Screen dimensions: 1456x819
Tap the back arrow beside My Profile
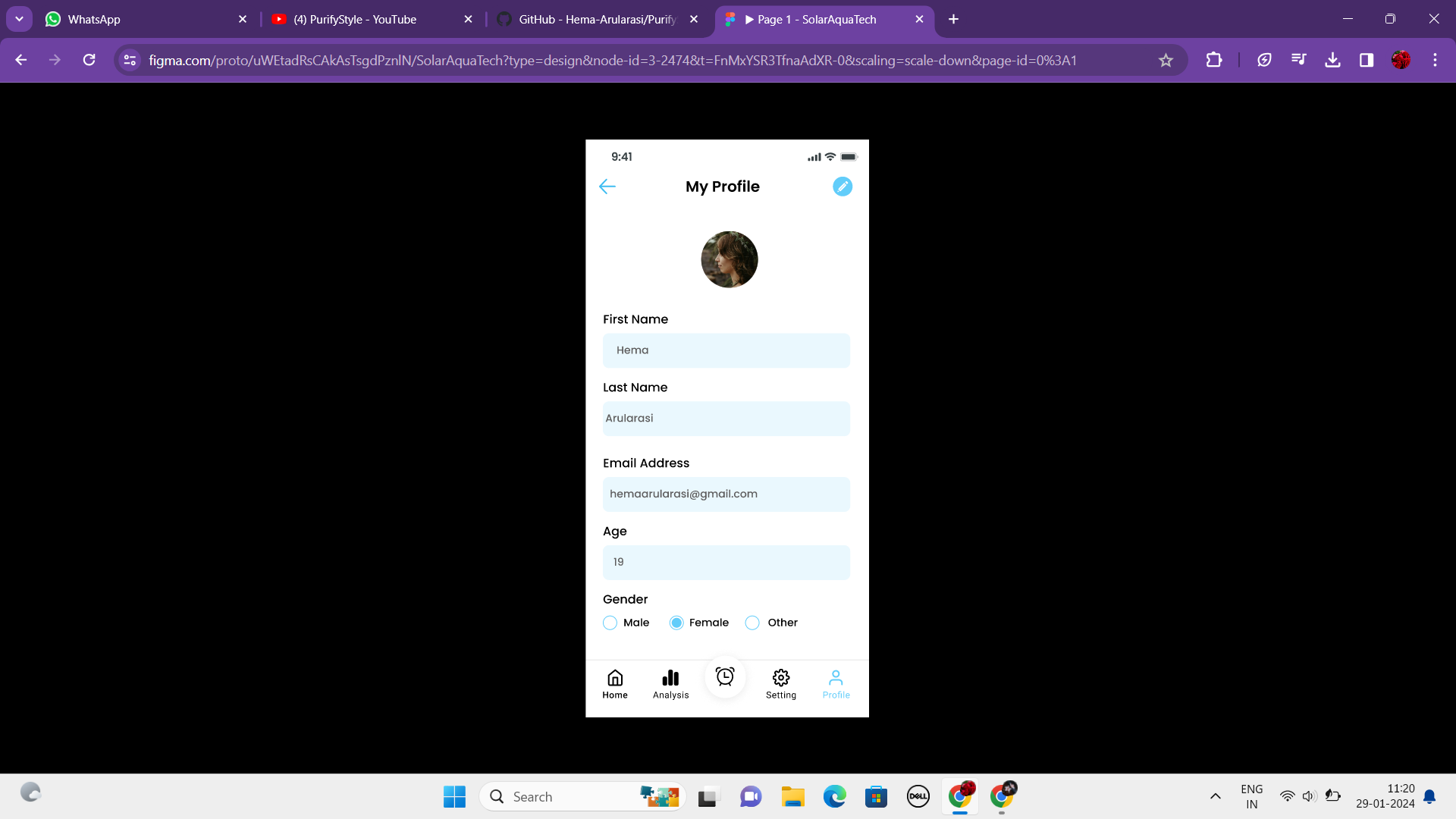click(x=607, y=187)
